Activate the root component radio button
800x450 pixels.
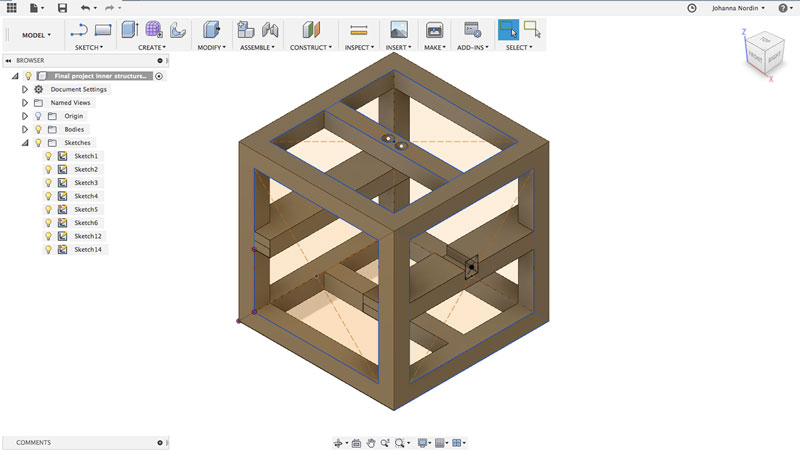point(159,76)
